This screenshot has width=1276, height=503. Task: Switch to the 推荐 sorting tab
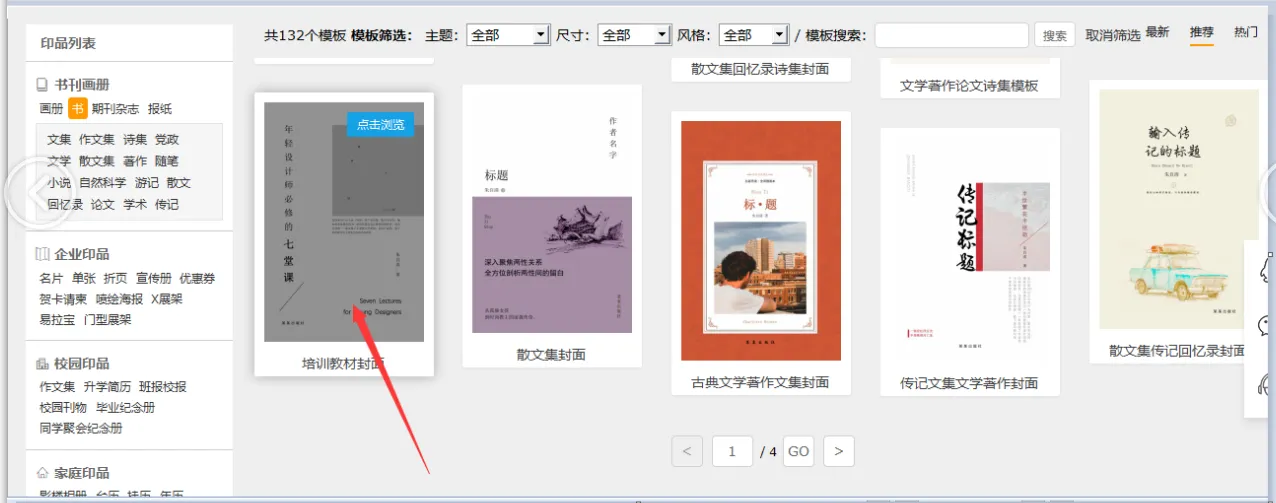[x=1202, y=32]
